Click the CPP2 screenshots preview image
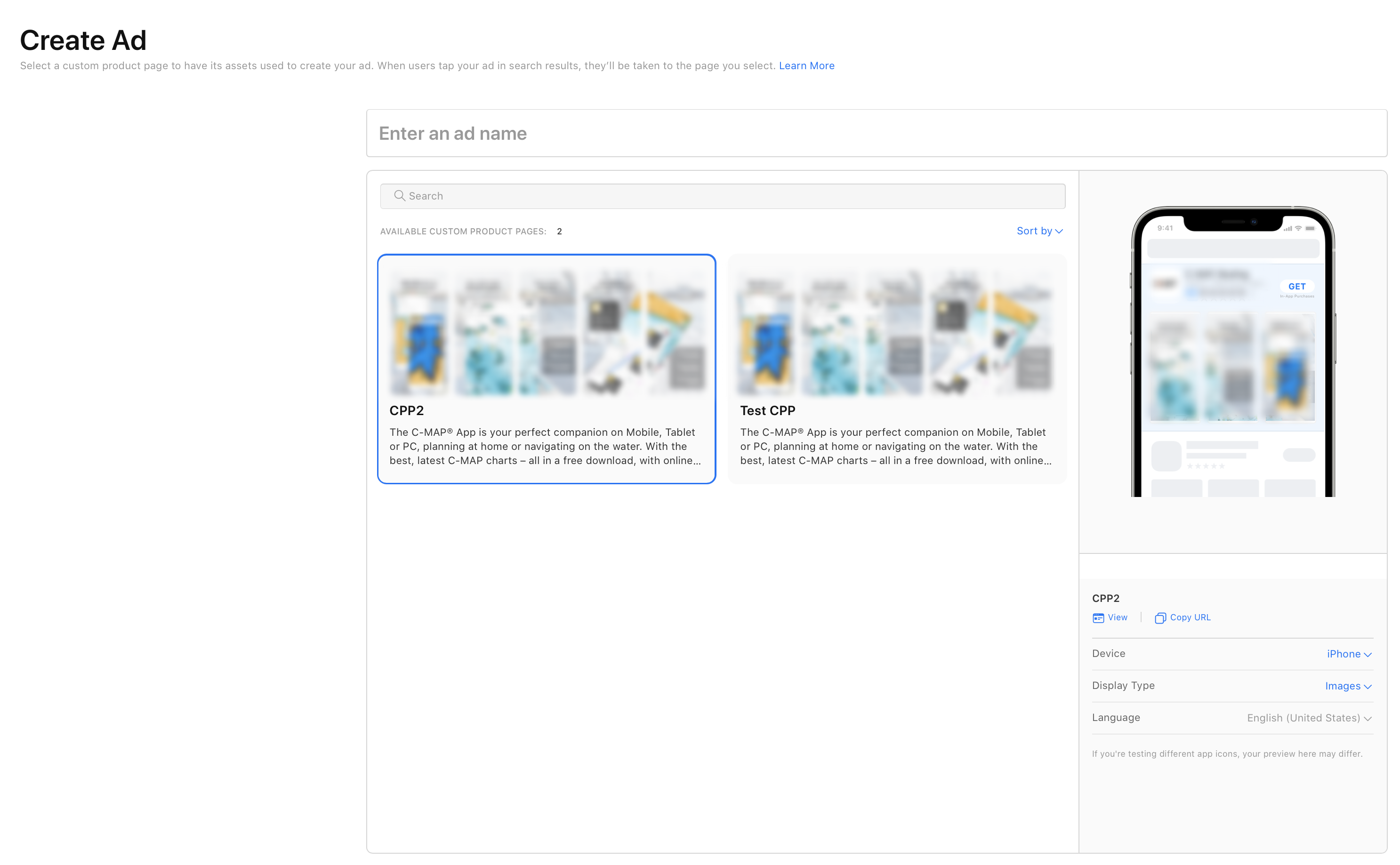This screenshot has height=865, width=1400. (546, 332)
